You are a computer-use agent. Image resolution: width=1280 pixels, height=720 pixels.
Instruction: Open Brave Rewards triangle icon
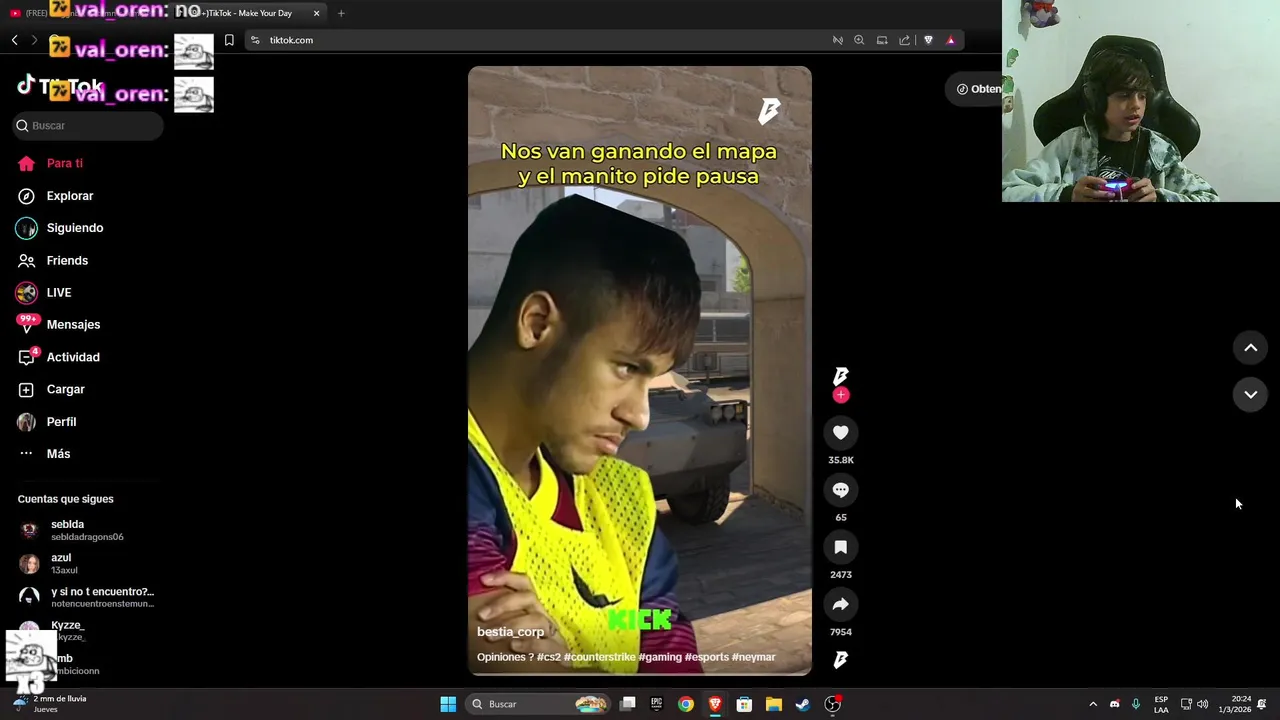(x=950, y=40)
